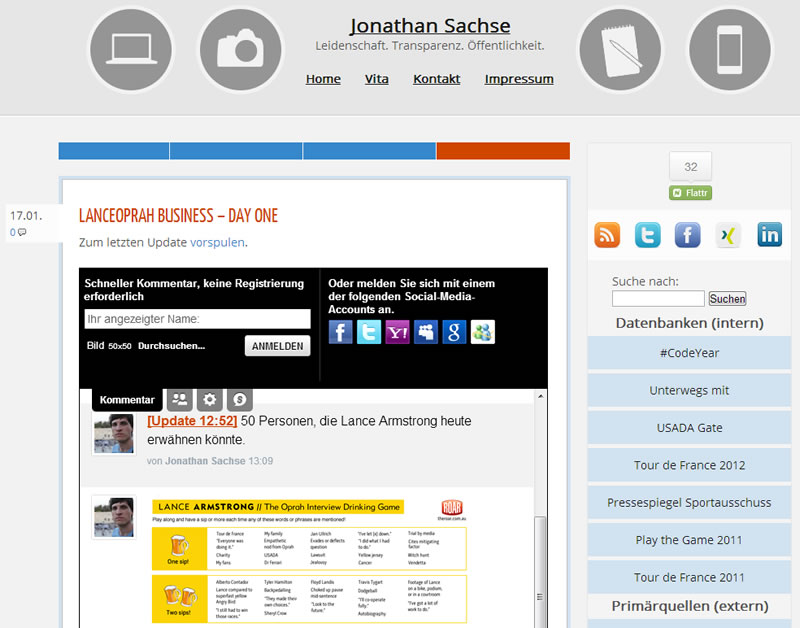This screenshot has width=800, height=628.
Task: Open the users tab icon beside Kommentar
Action: 180,399
